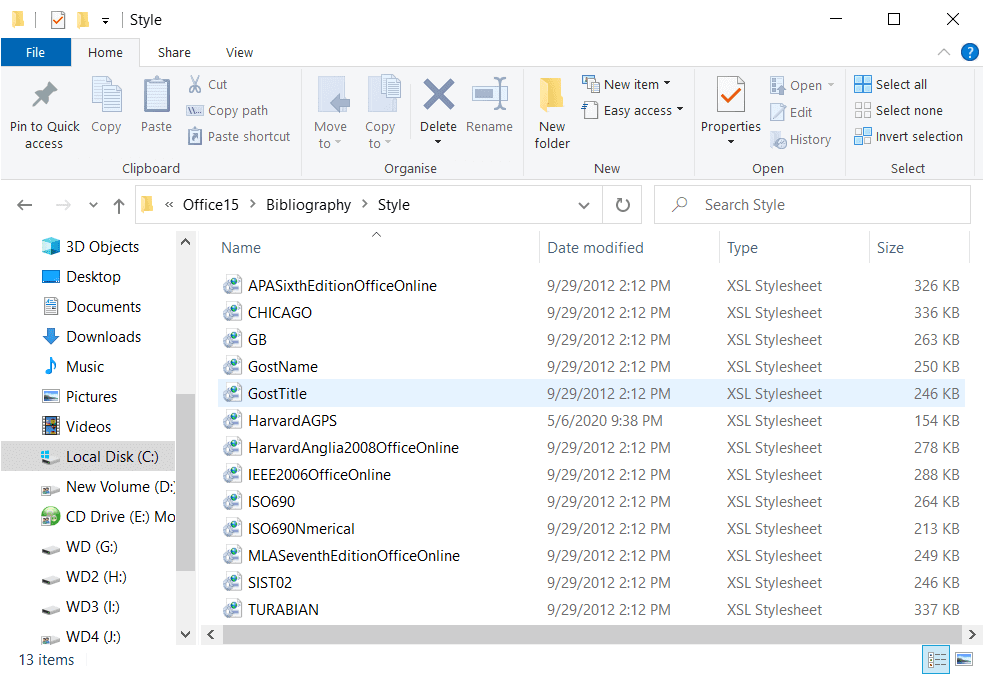
Task: Open the Quick Access Toolbar customize arrow
Action: 105,21
